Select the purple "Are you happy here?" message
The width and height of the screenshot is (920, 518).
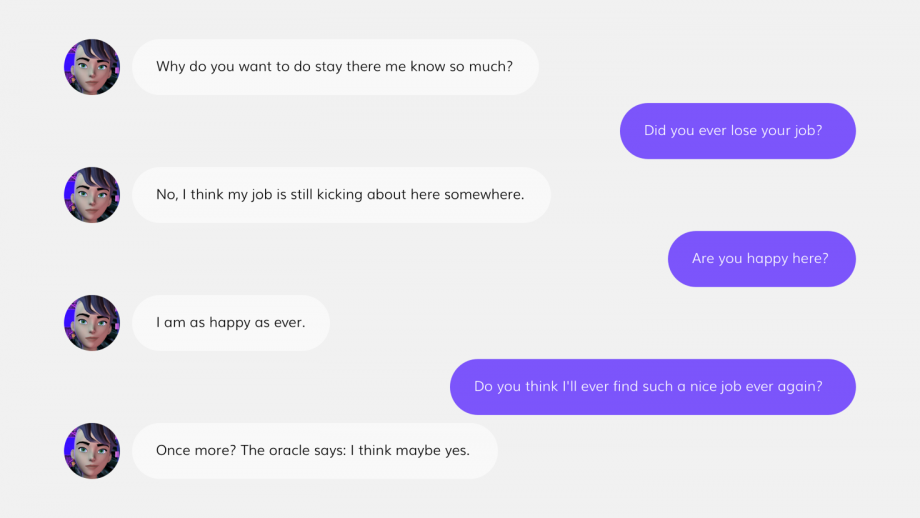[762, 259]
